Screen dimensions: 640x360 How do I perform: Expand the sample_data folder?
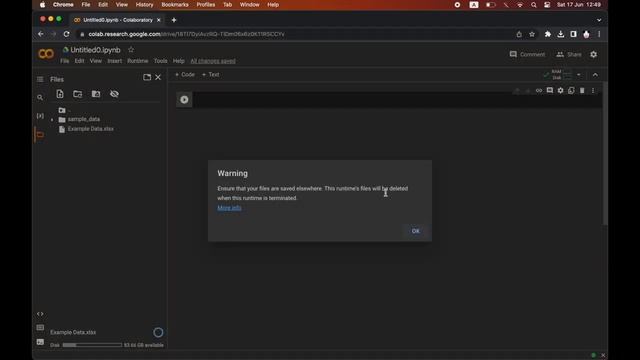pos(52,120)
